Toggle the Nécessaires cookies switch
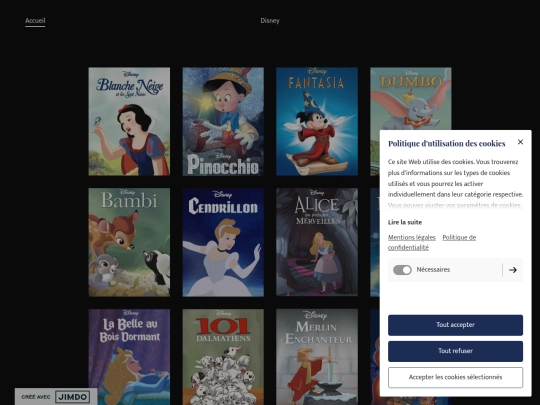Image resolution: width=540 pixels, height=405 pixels. (x=402, y=270)
